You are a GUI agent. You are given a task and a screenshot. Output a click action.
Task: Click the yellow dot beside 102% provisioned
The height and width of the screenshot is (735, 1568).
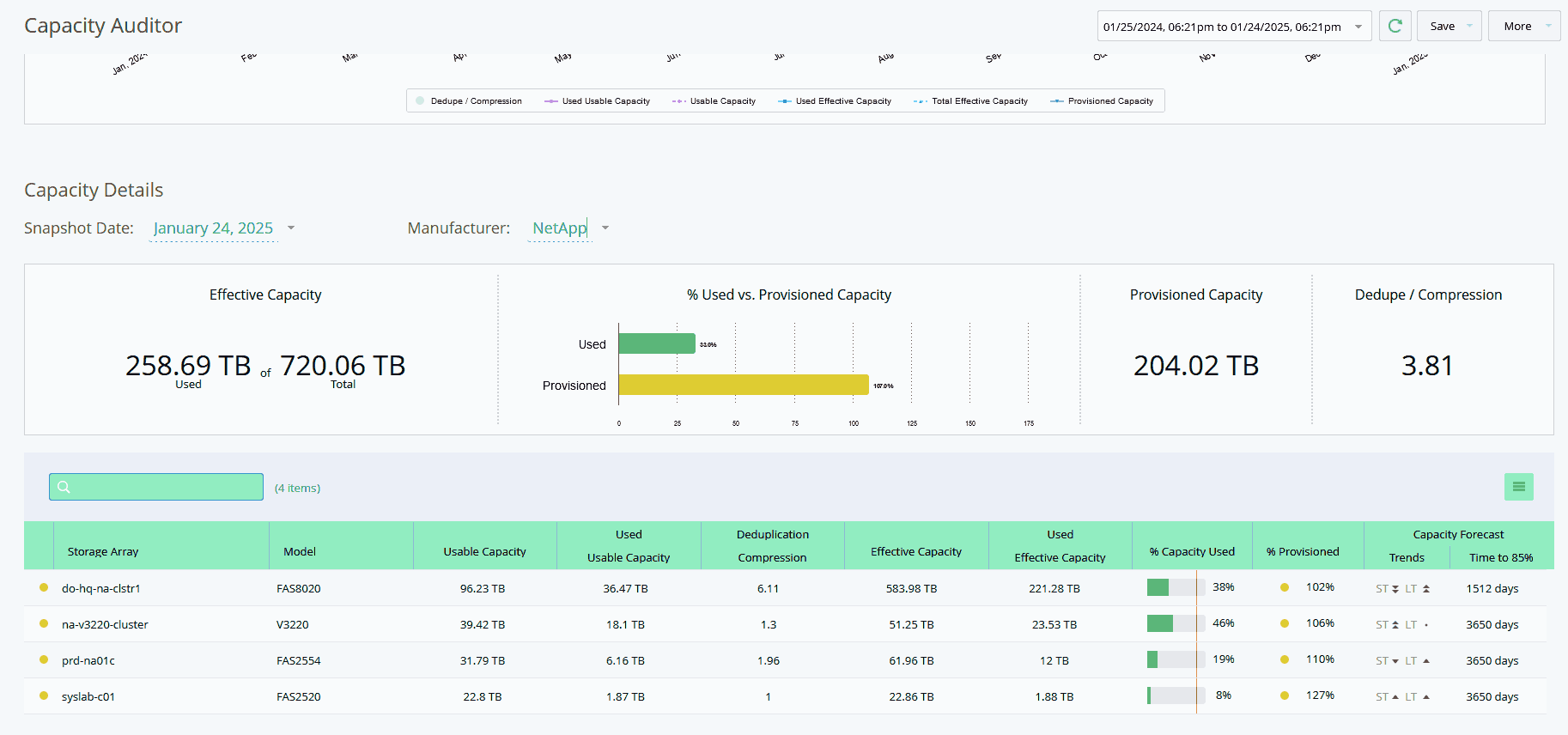click(x=1285, y=587)
